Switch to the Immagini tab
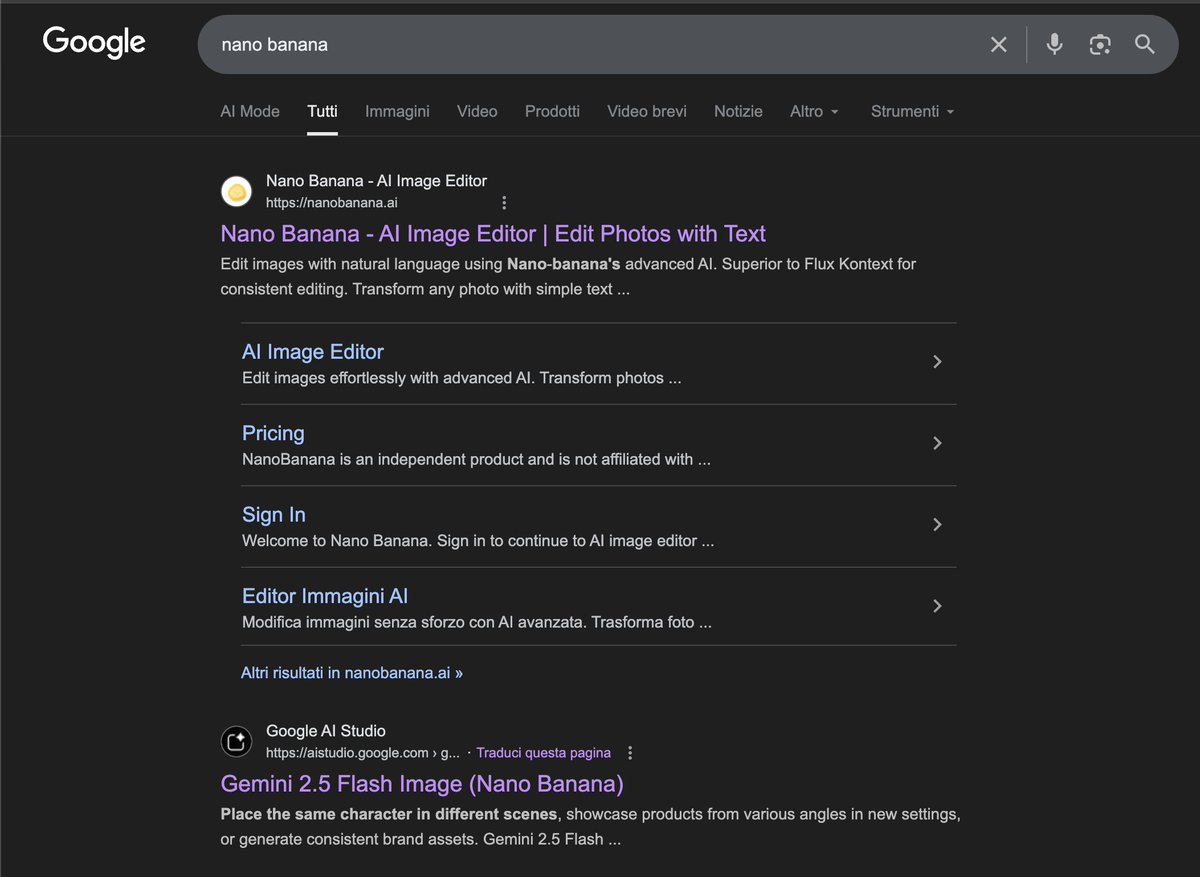The image size is (1200, 877). [397, 112]
